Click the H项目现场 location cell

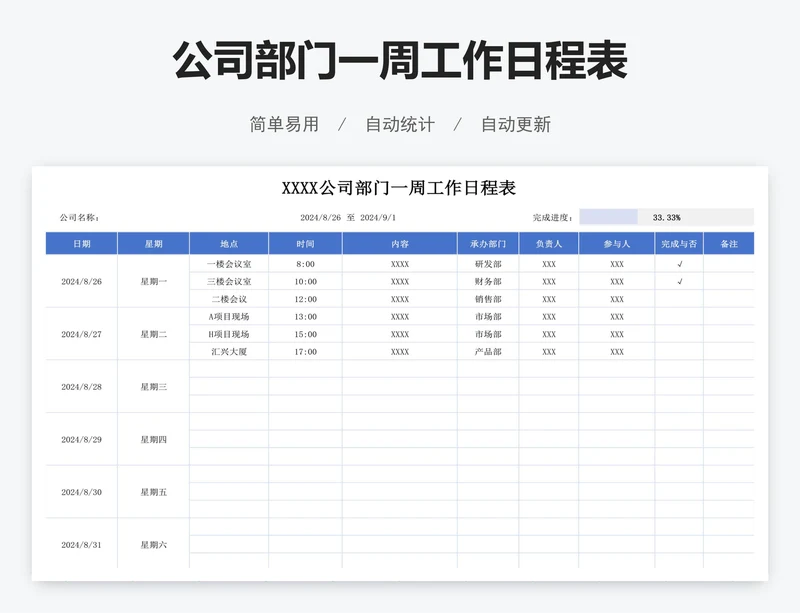coord(229,334)
